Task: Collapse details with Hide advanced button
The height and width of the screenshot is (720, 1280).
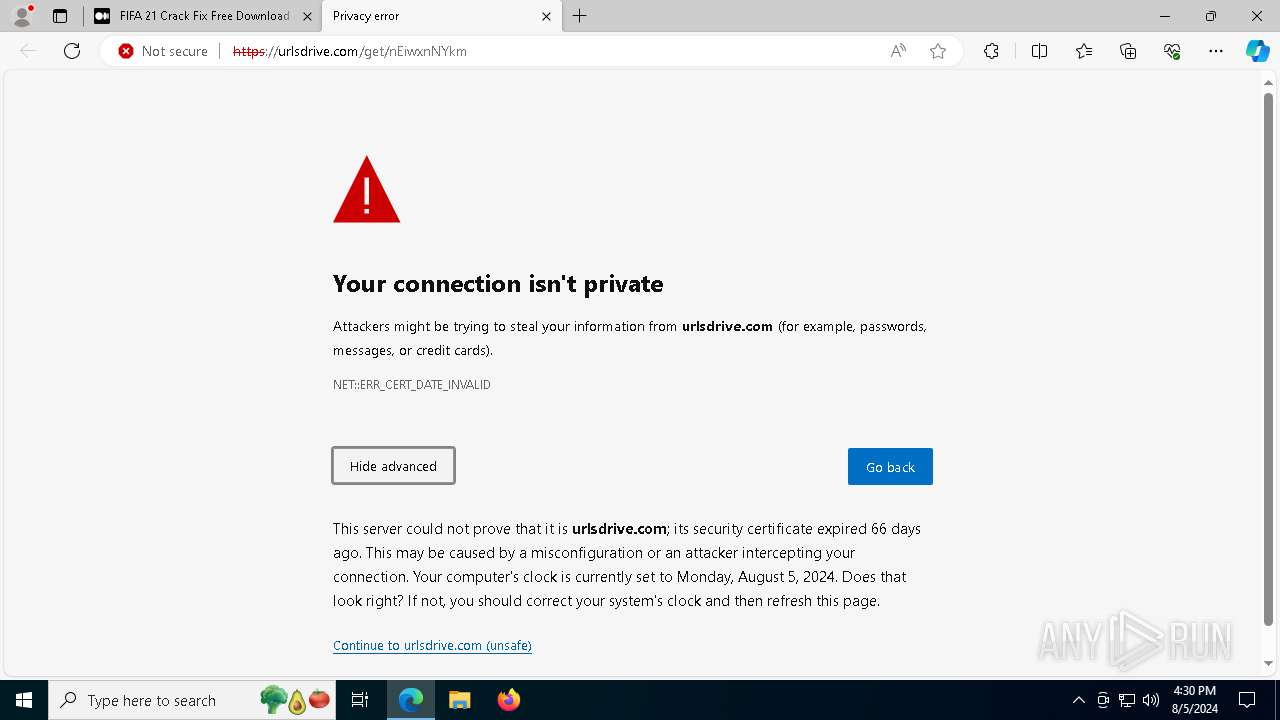Action: click(x=393, y=466)
